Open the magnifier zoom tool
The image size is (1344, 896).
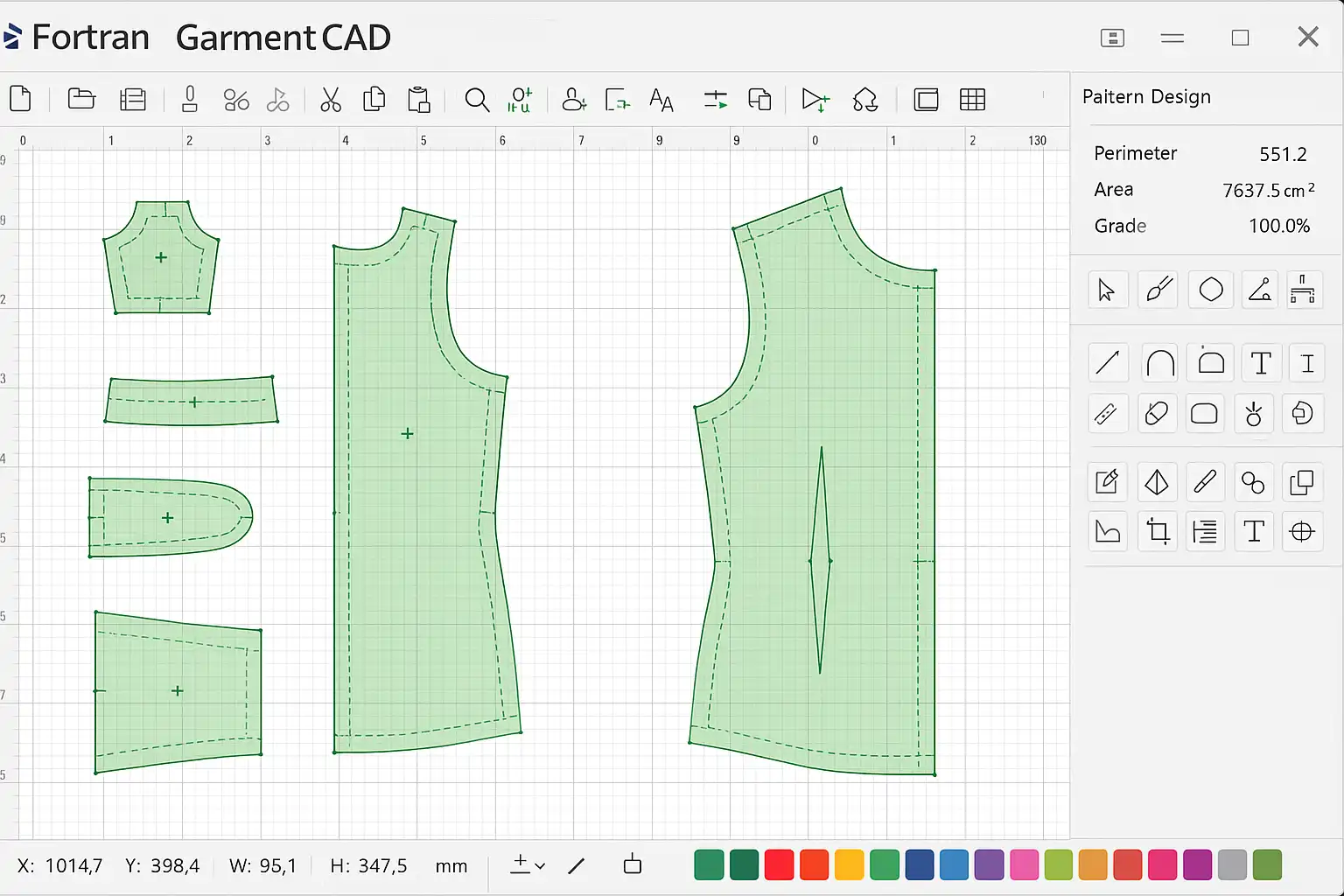[477, 100]
